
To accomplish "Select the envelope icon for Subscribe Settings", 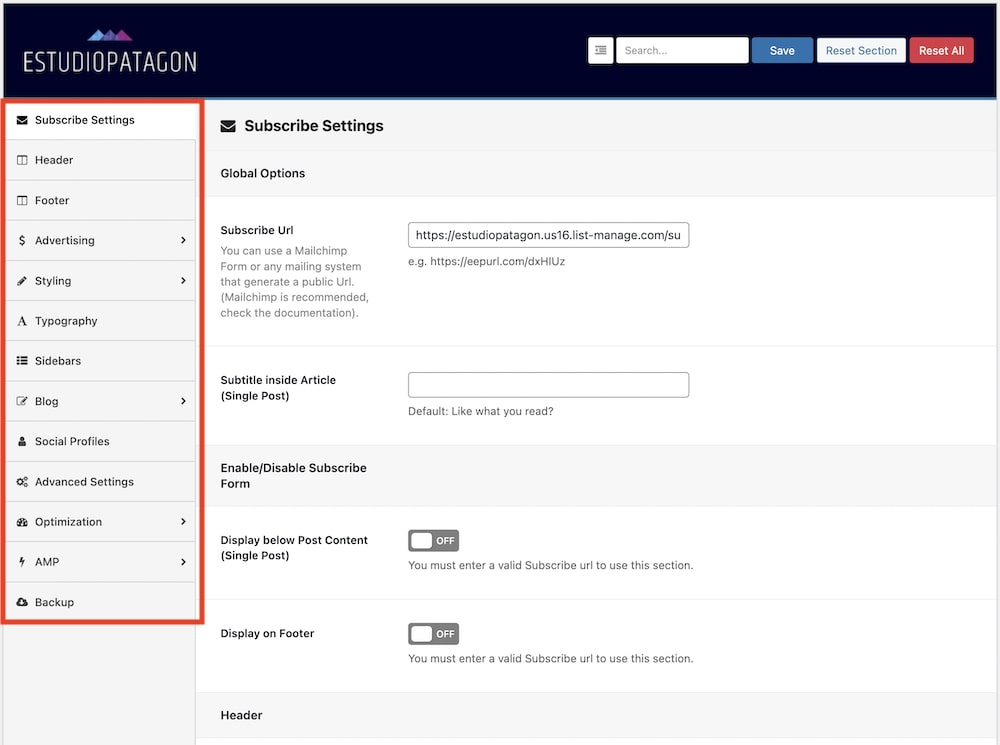I will coord(22,119).
